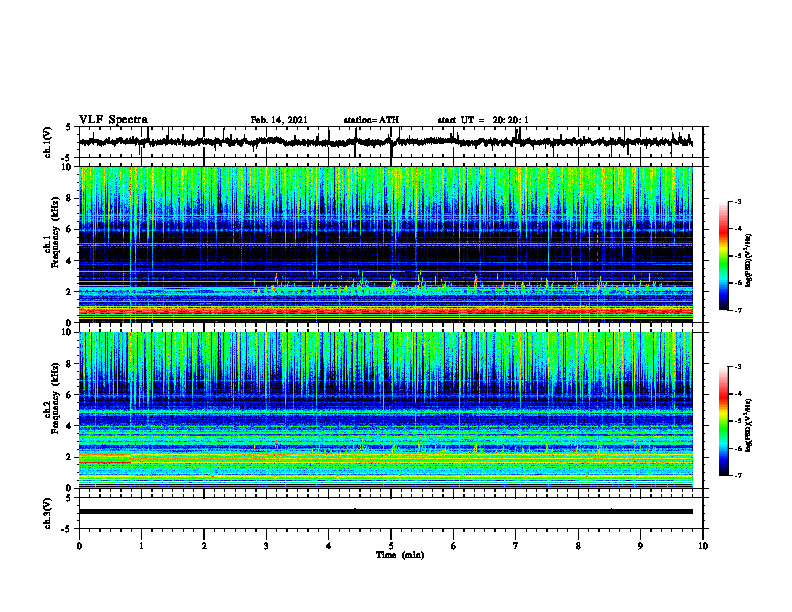Click inside the ch.2 spectrogram panel
The image size is (792, 612).
pos(386,410)
